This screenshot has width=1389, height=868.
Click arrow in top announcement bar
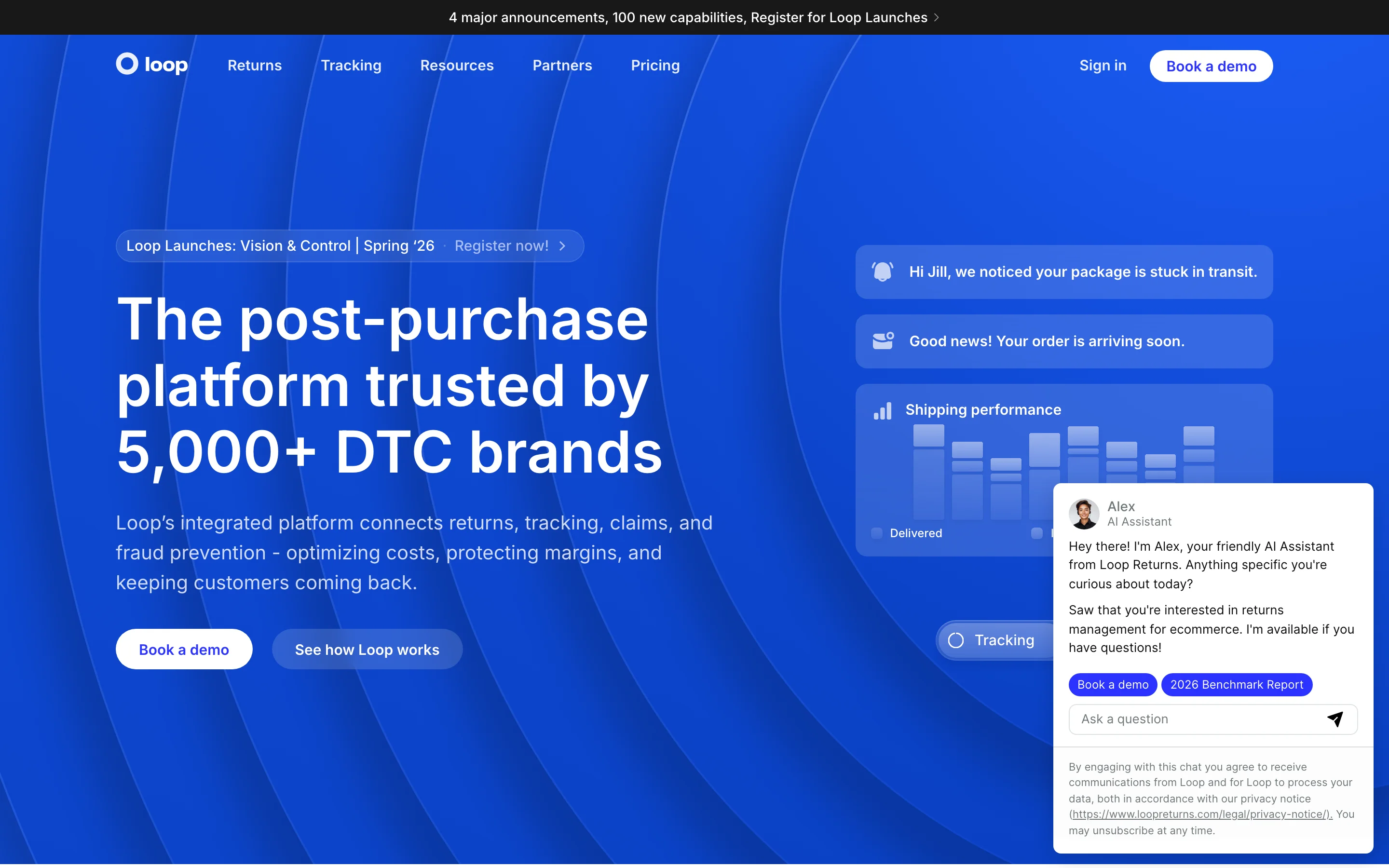[937, 17]
